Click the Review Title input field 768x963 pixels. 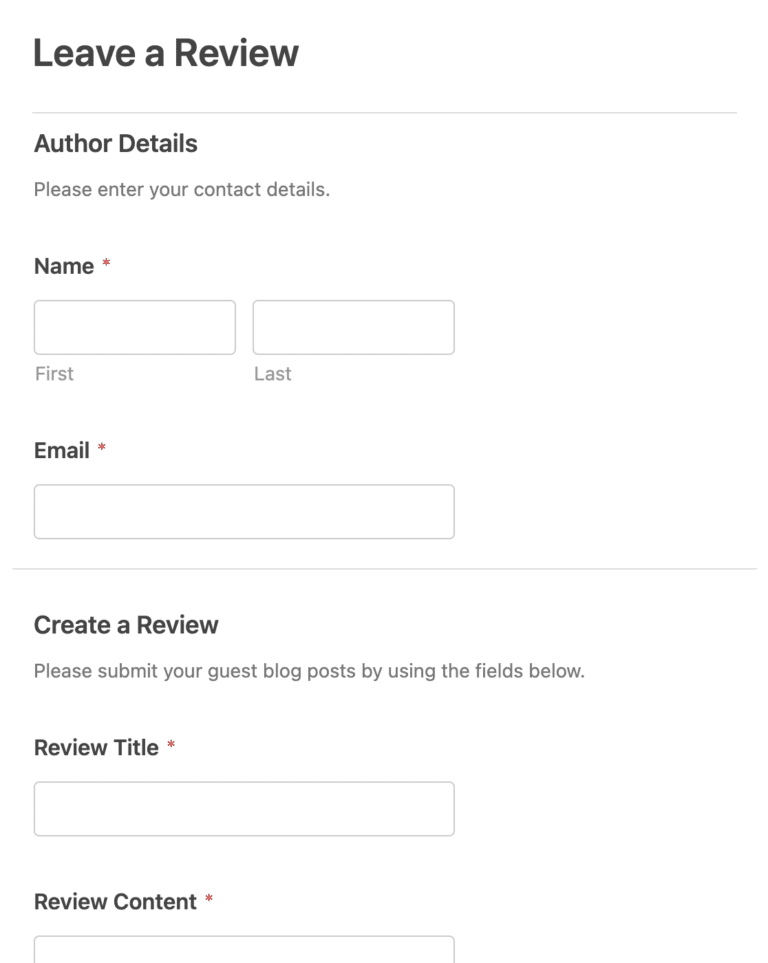tap(243, 808)
